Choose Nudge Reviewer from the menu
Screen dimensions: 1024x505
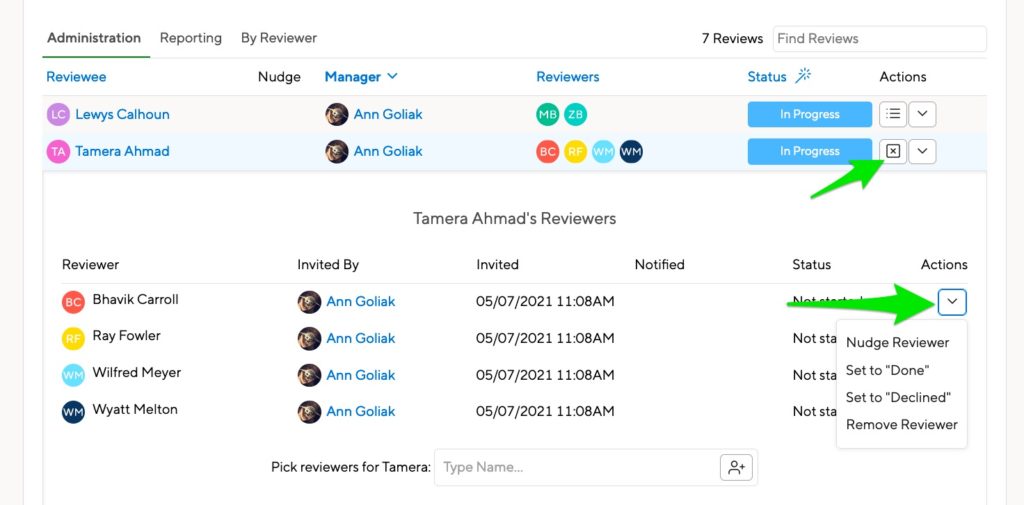point(897,342)
